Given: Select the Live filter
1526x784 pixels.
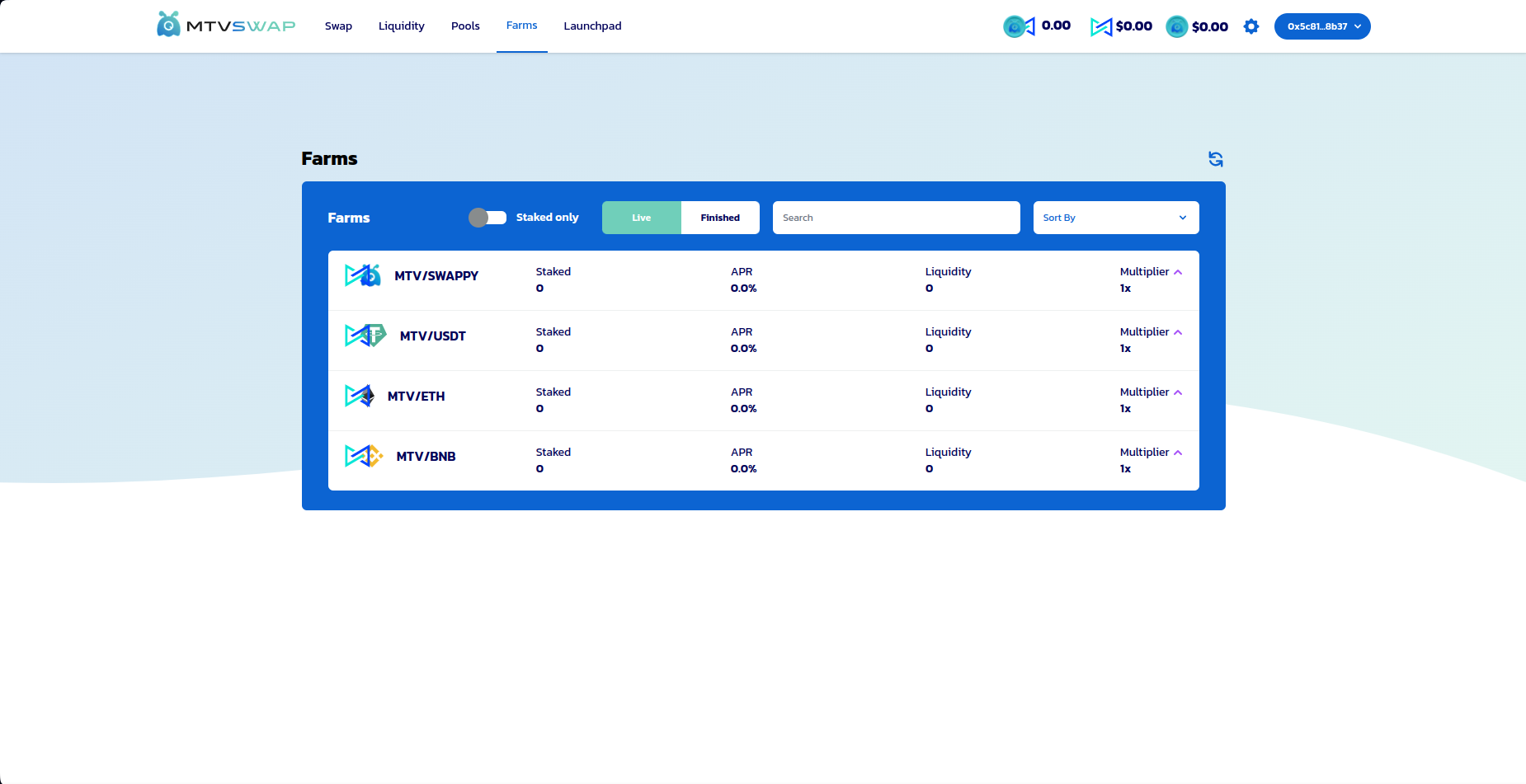Looking at the screenshot, I should 642,218.
